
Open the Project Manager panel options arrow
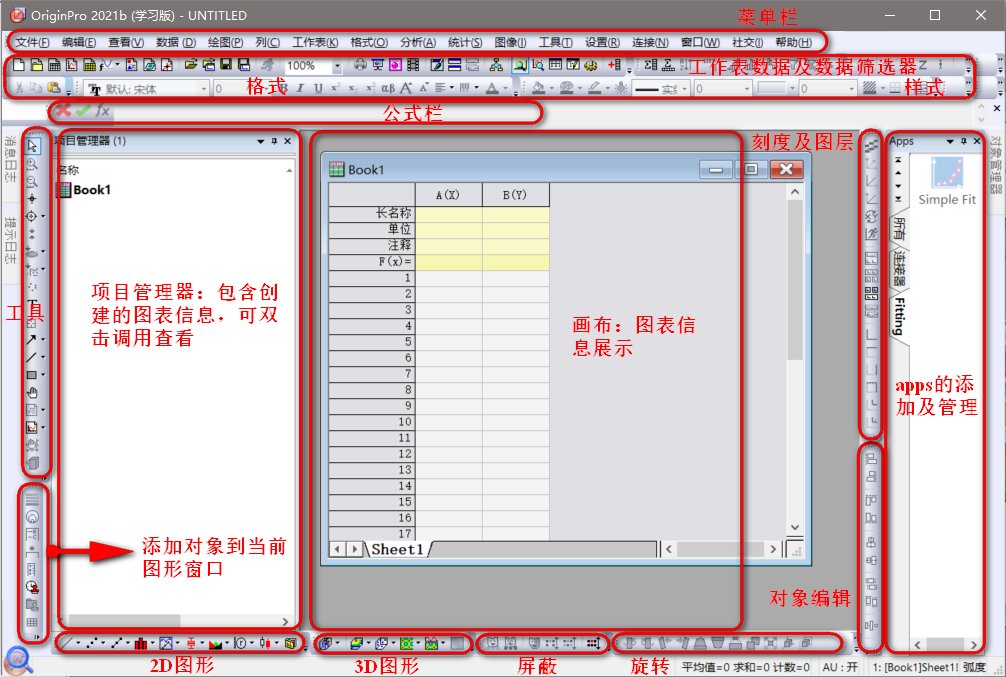[260, 141]
